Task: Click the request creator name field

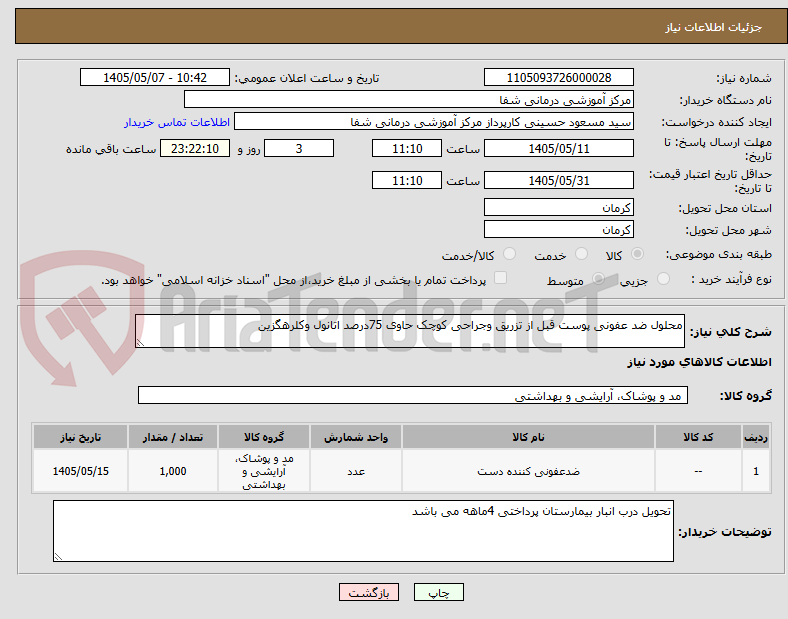Action: (x=434, y=122)
